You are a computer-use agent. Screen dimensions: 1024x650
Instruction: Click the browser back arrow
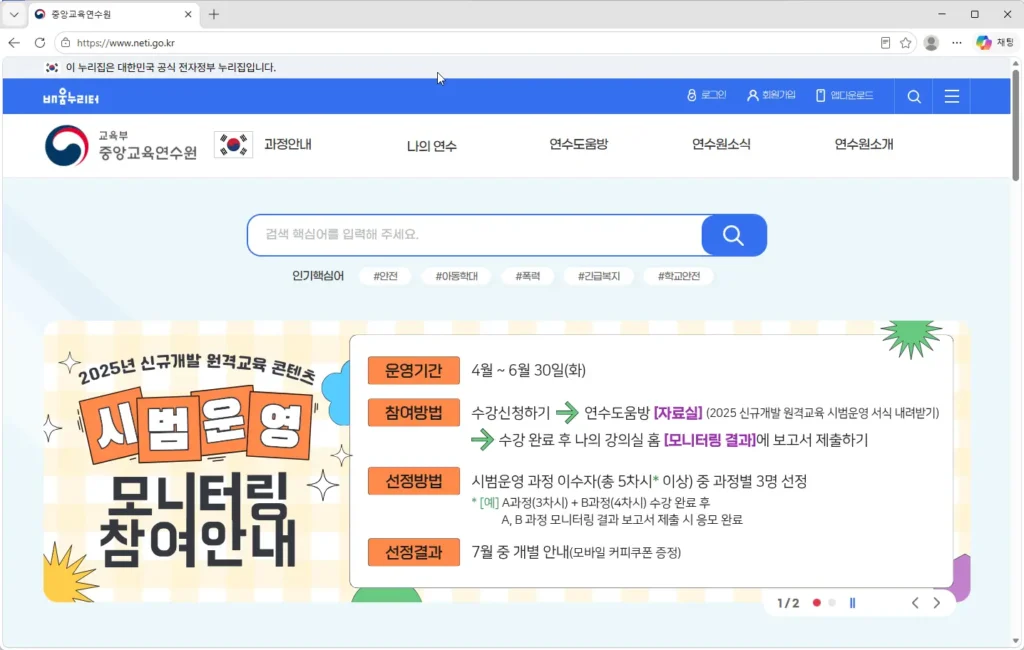click(14, 42)
